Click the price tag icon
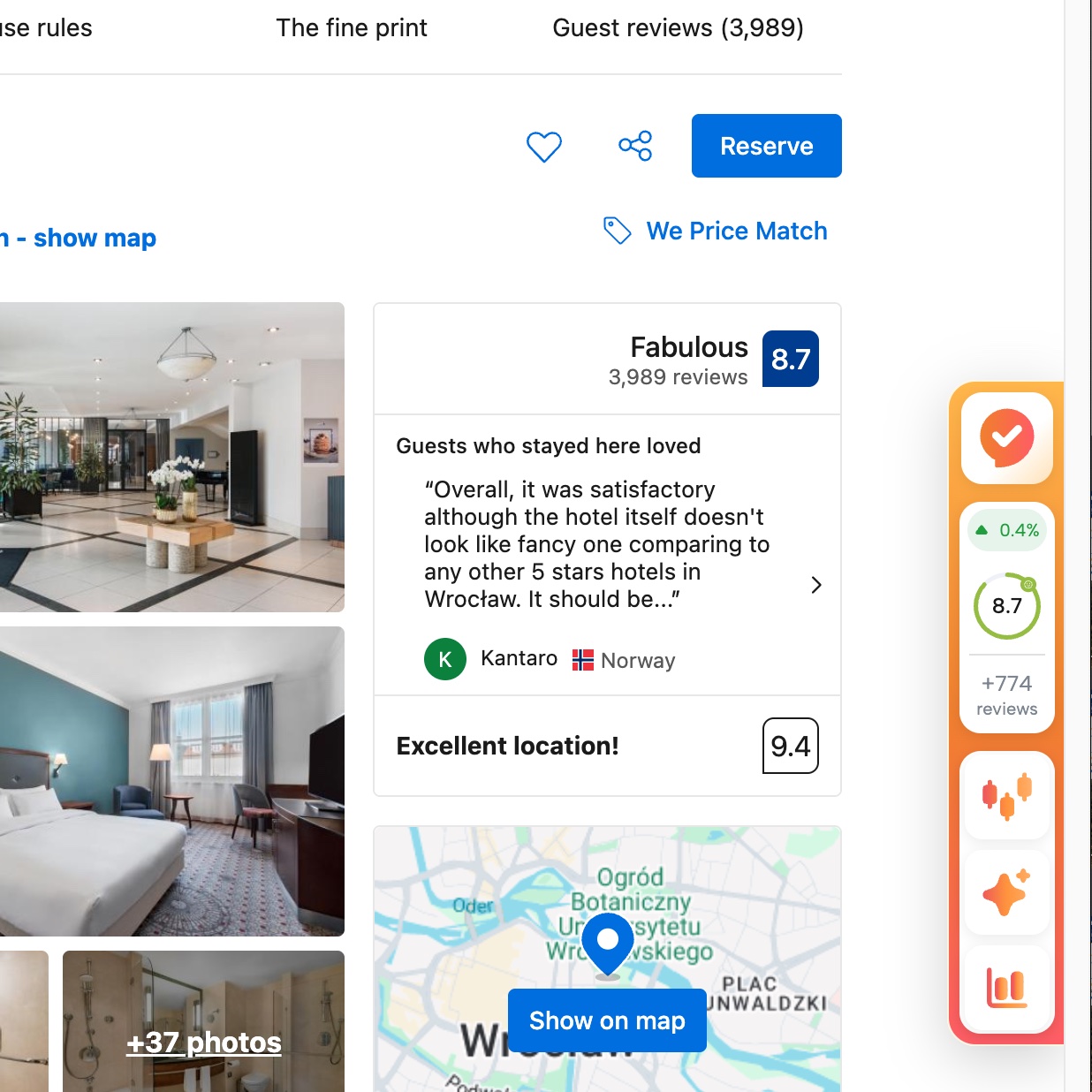The width and height of the screenshot is (1092, 1092). [x=617, y=231]
